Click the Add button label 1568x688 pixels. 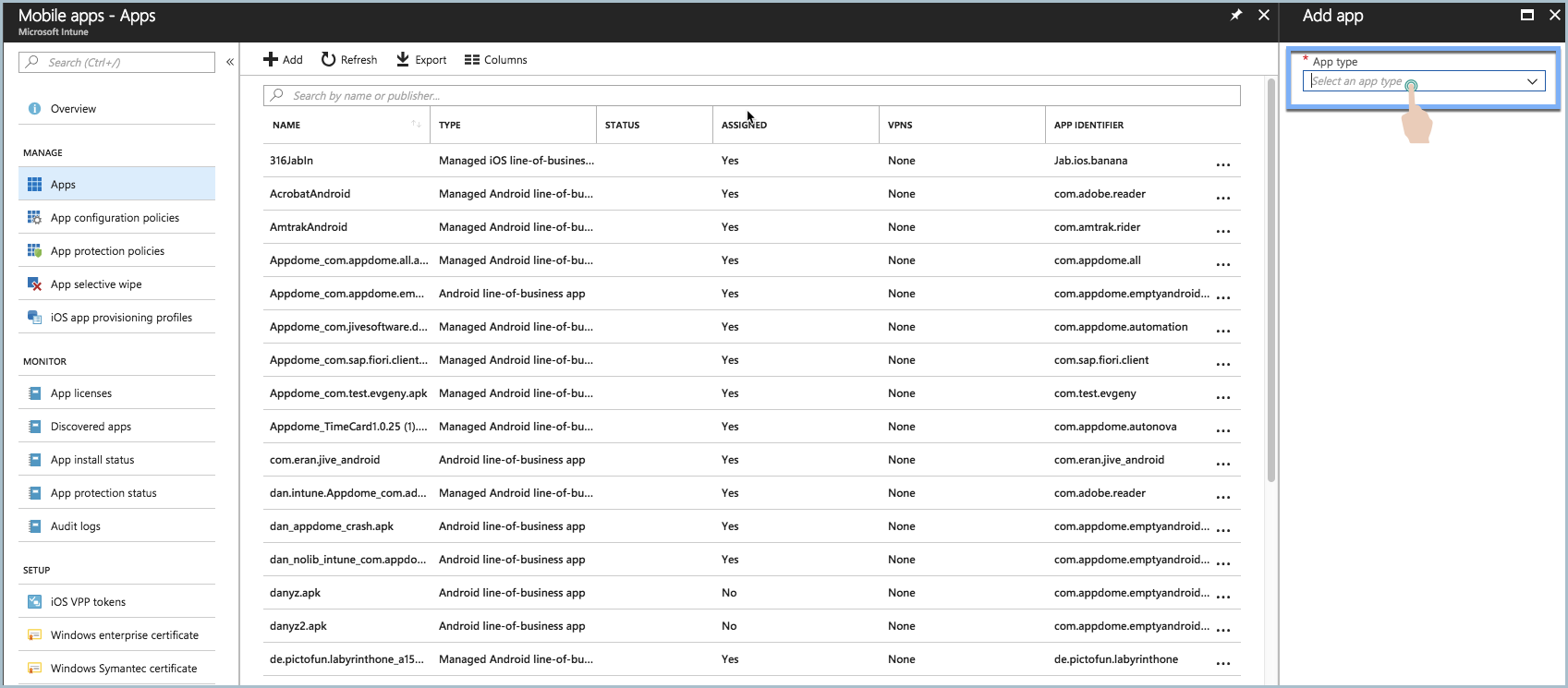(293, 60)
